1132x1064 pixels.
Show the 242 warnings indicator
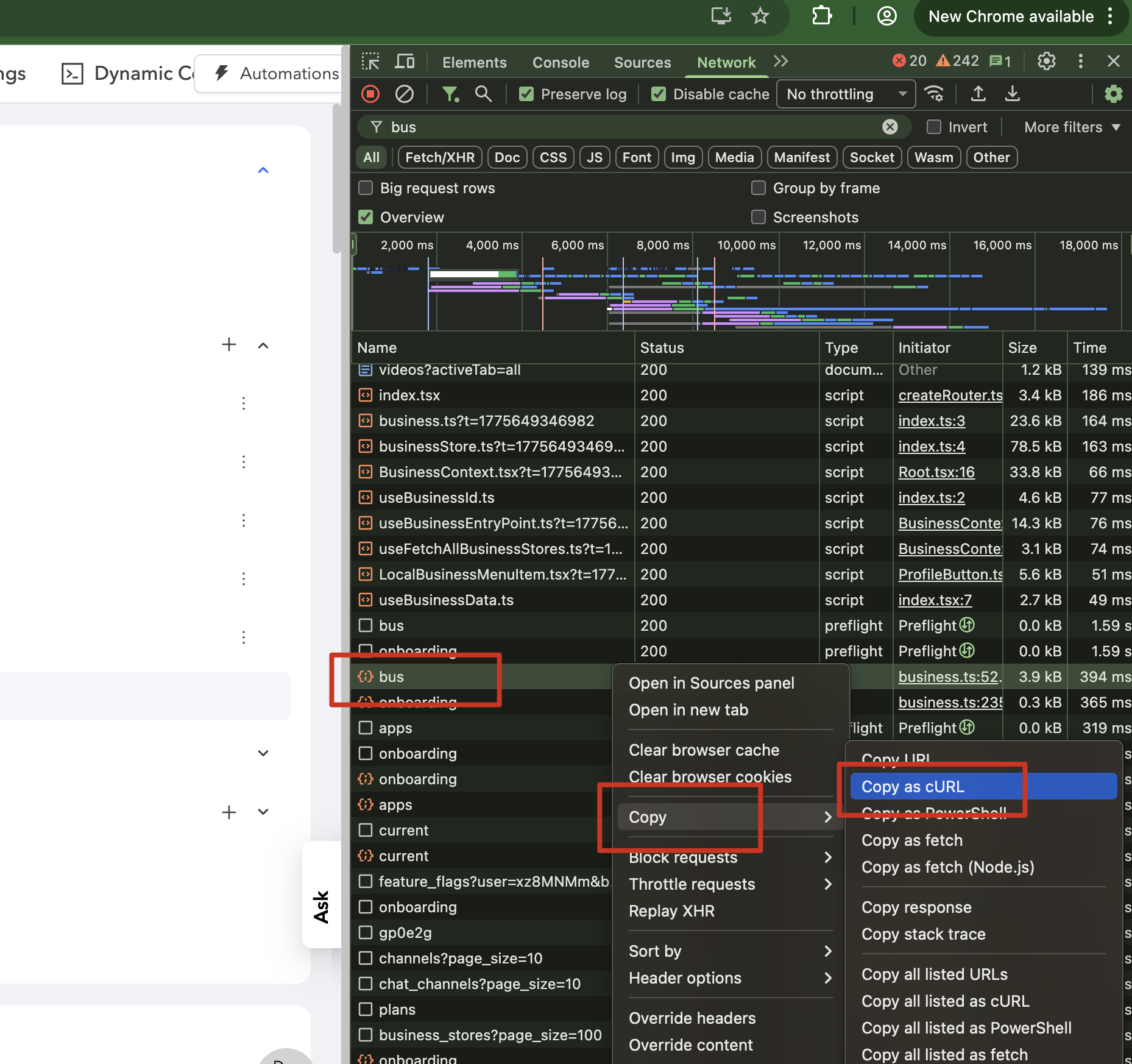957,61
